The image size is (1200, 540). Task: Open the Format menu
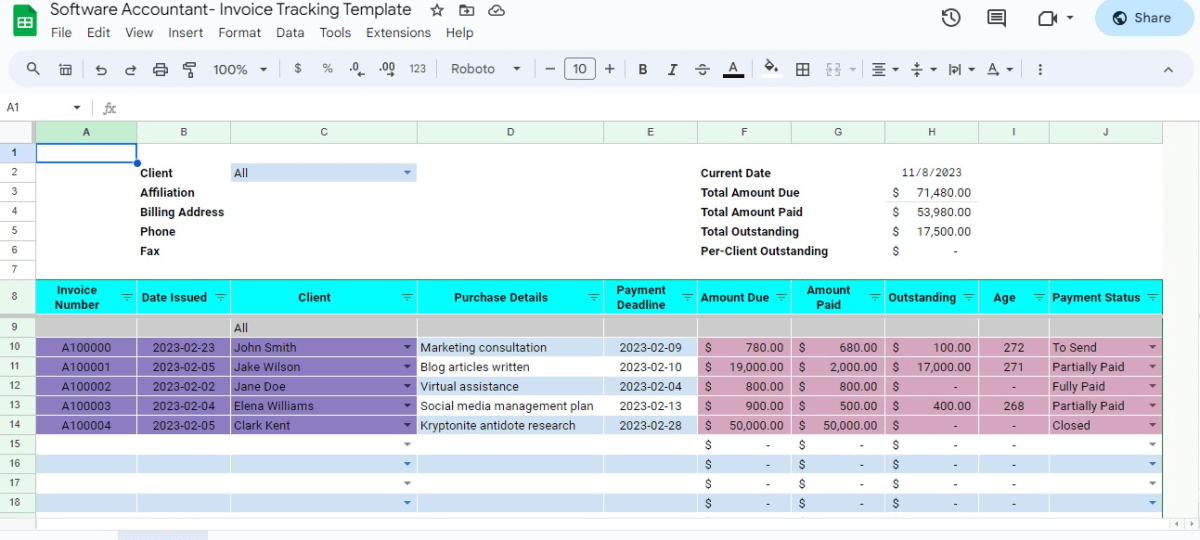pos(239,32)
